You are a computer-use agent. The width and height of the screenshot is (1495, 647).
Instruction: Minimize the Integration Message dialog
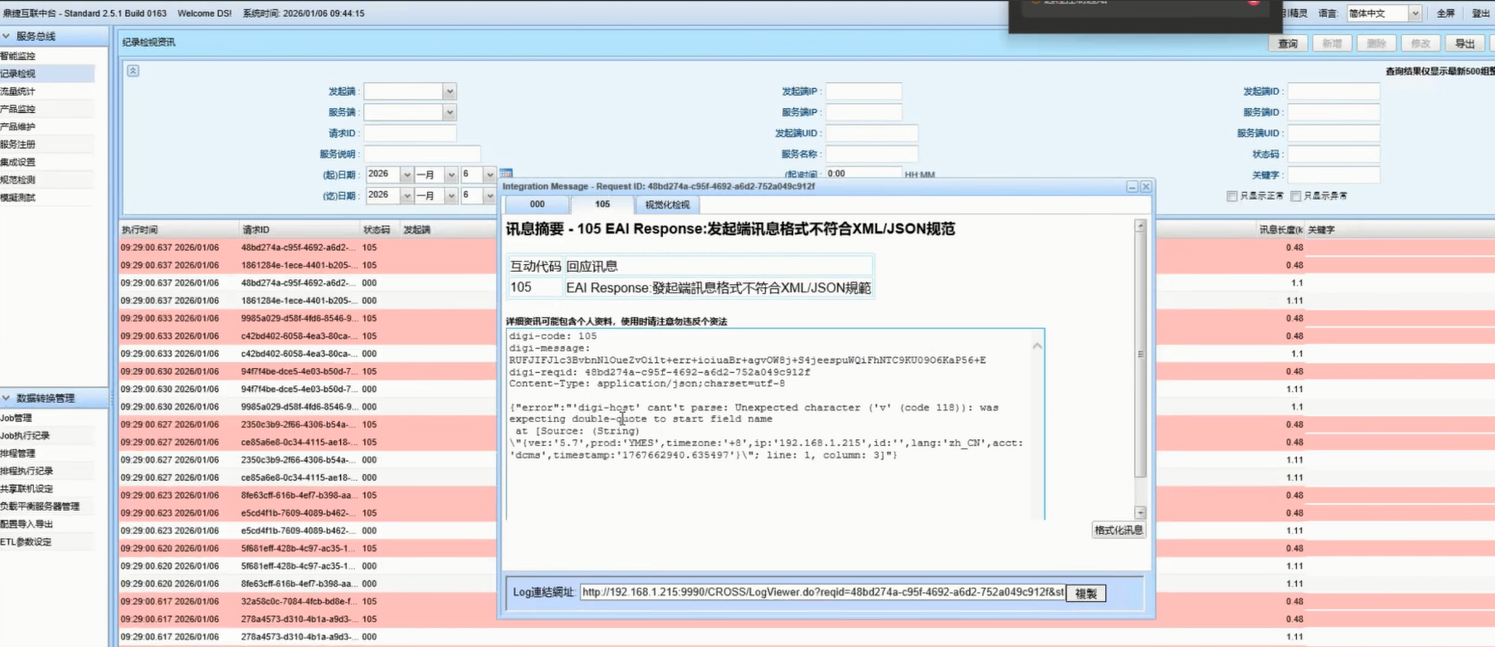(1132, 187)
